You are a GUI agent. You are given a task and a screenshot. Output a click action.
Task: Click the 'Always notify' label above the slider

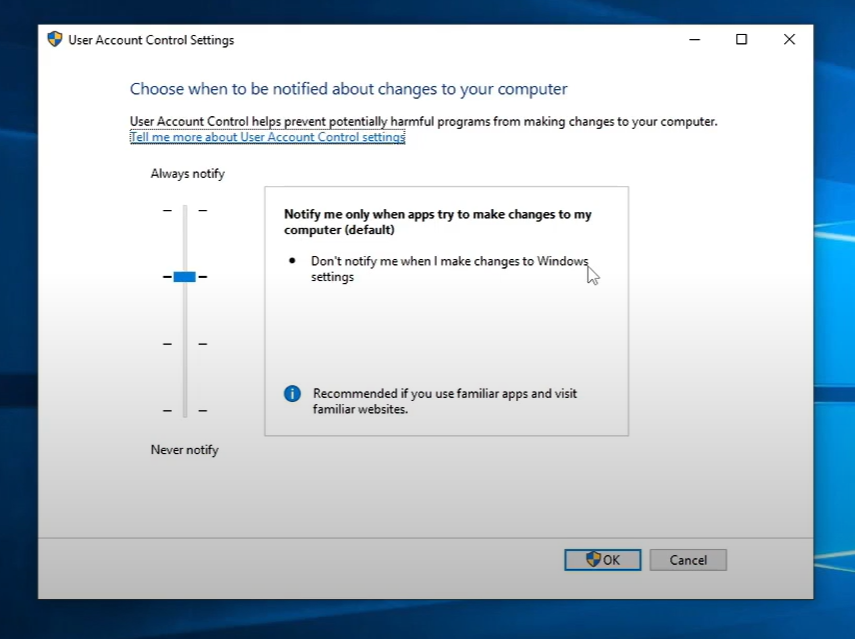[188, 173]
